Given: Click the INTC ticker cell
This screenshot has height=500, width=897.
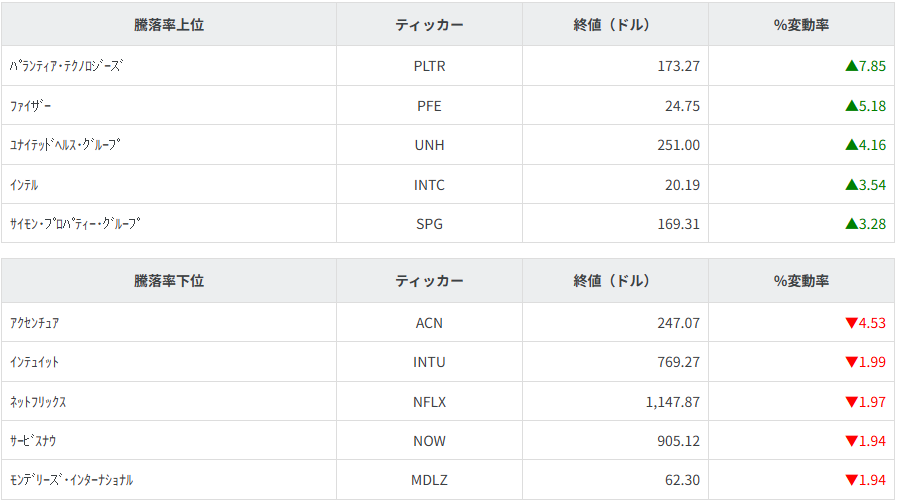Looking at the screenshot, I should coord(429,185).
